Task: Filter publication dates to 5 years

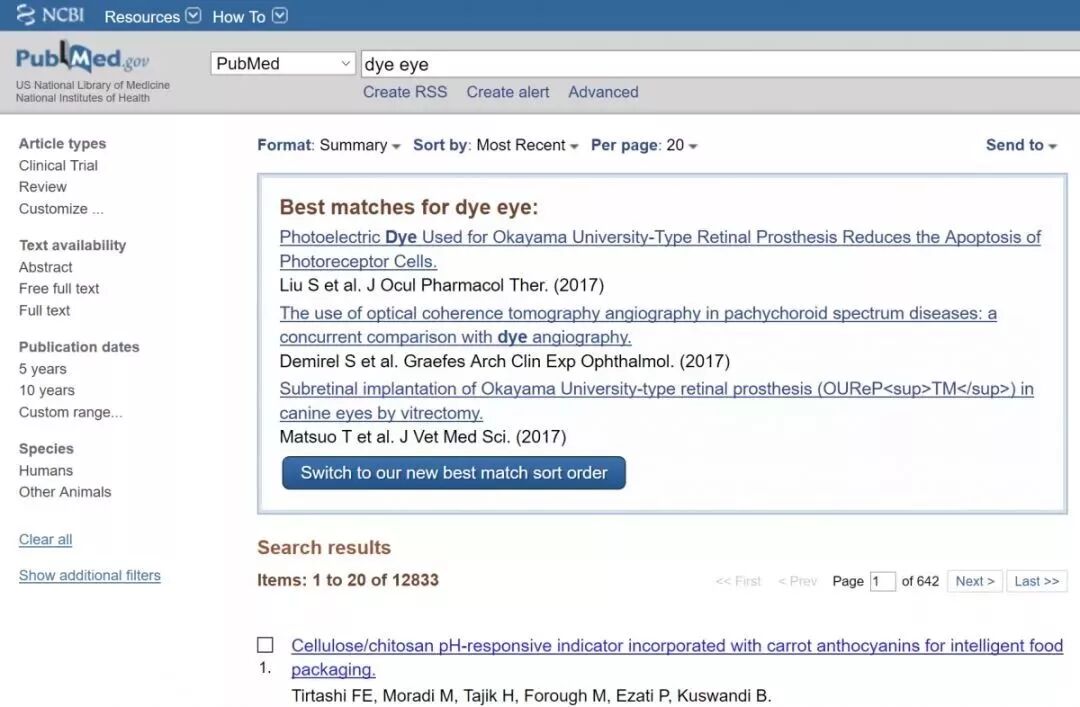Action: (x=43, y=369)
